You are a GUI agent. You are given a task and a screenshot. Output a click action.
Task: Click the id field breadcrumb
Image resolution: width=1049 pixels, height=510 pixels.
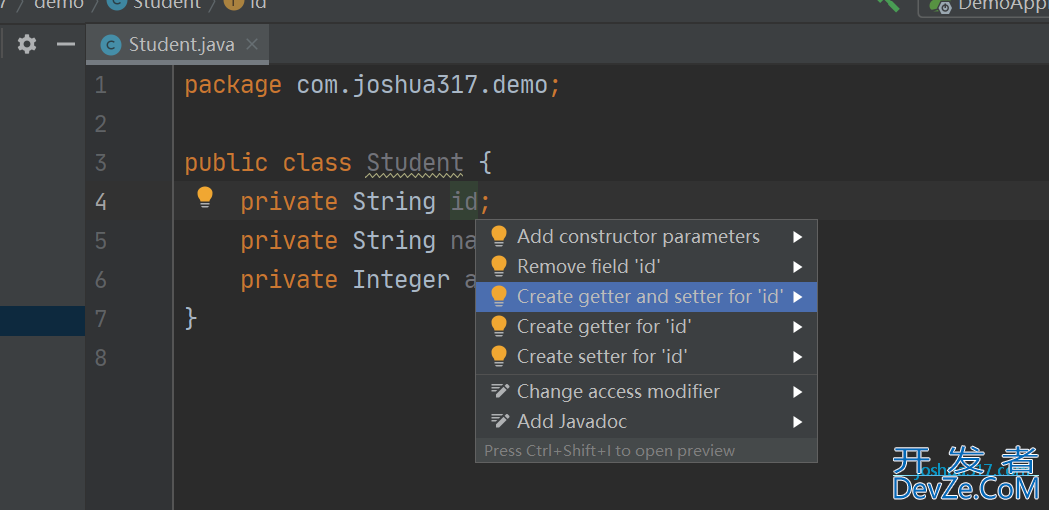[x=258, y=4]
